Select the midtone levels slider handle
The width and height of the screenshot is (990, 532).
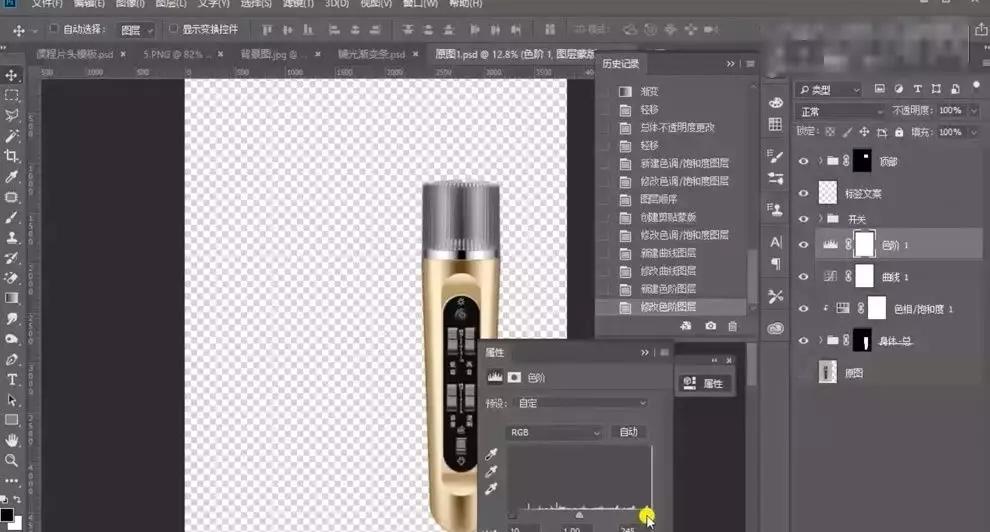(579, 516)
